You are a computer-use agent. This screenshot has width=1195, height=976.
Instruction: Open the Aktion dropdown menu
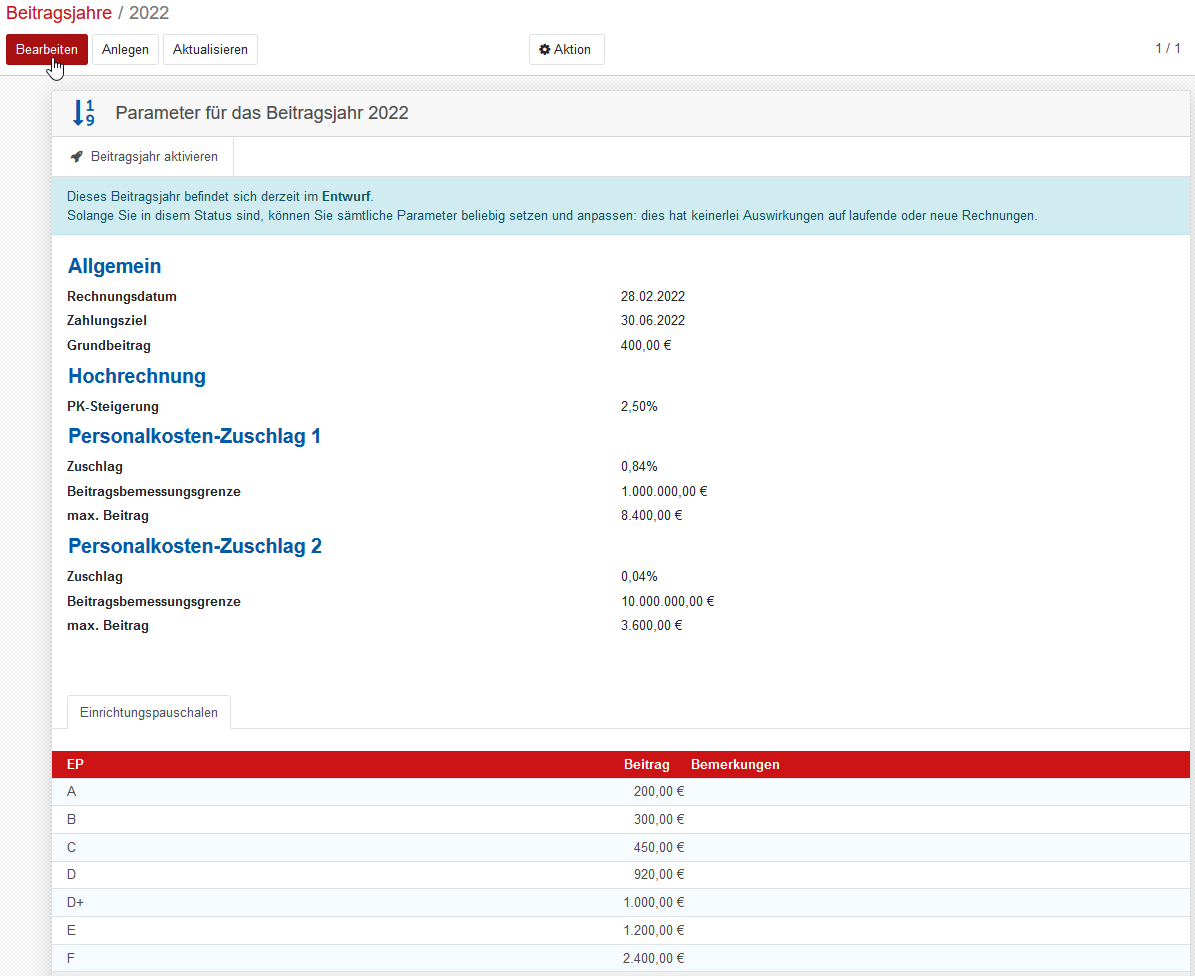tap(566, 50)
